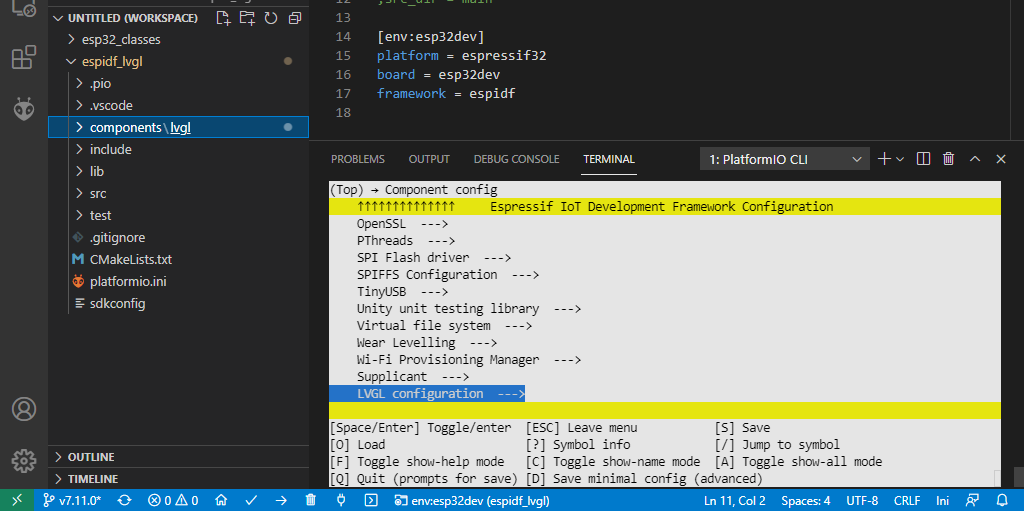Change line endings CRLF
The image size is (1024, 511).
[907, 501]
